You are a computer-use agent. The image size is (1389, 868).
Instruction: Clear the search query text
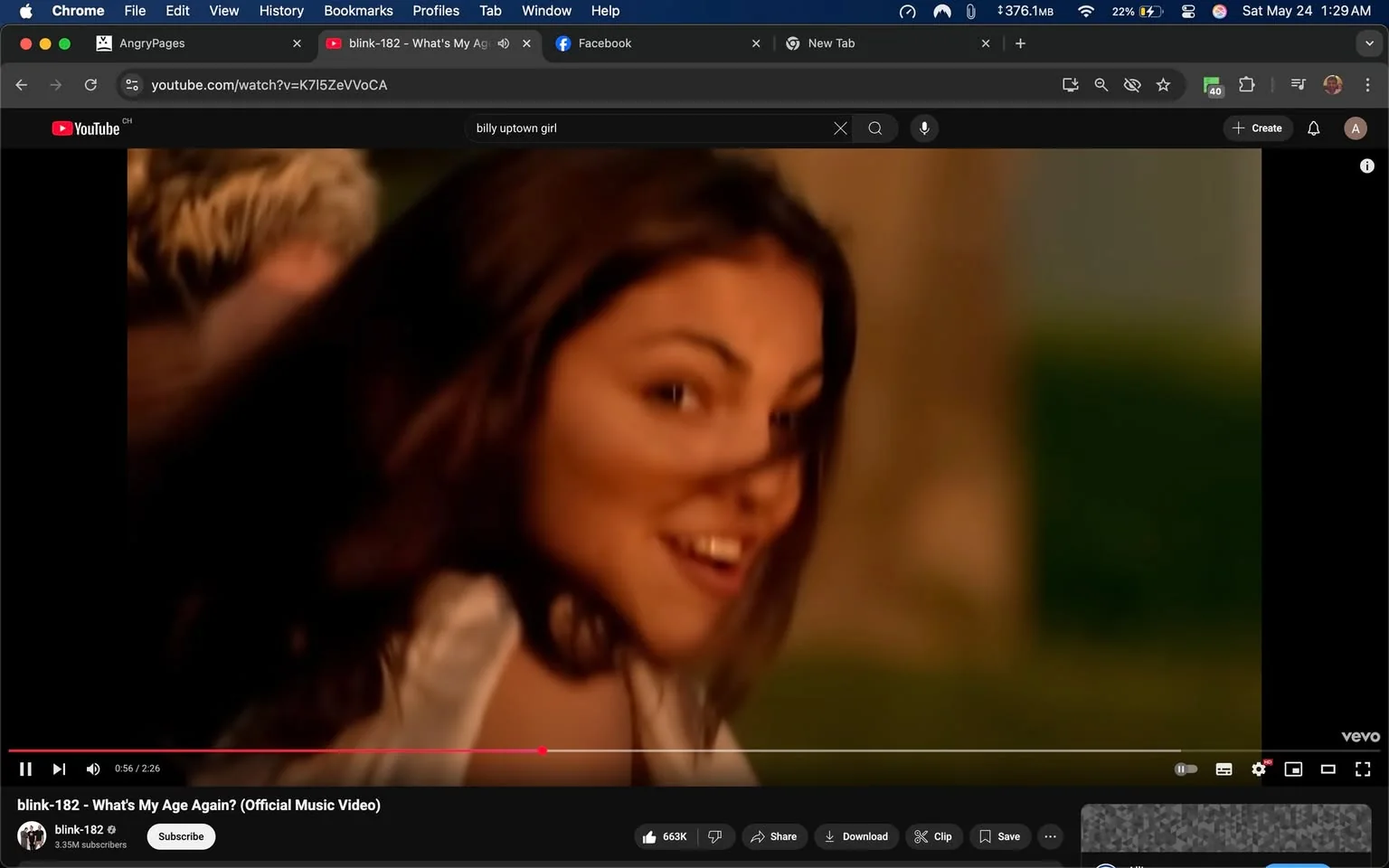pos(840,128)
